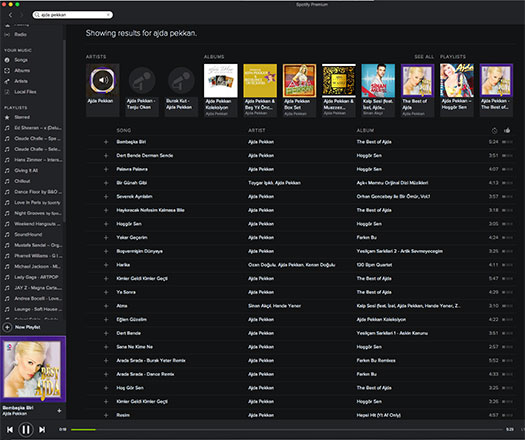Add Harika with its plus icon
This screenshot has height=440, width=525.
(x=106, y=265)
